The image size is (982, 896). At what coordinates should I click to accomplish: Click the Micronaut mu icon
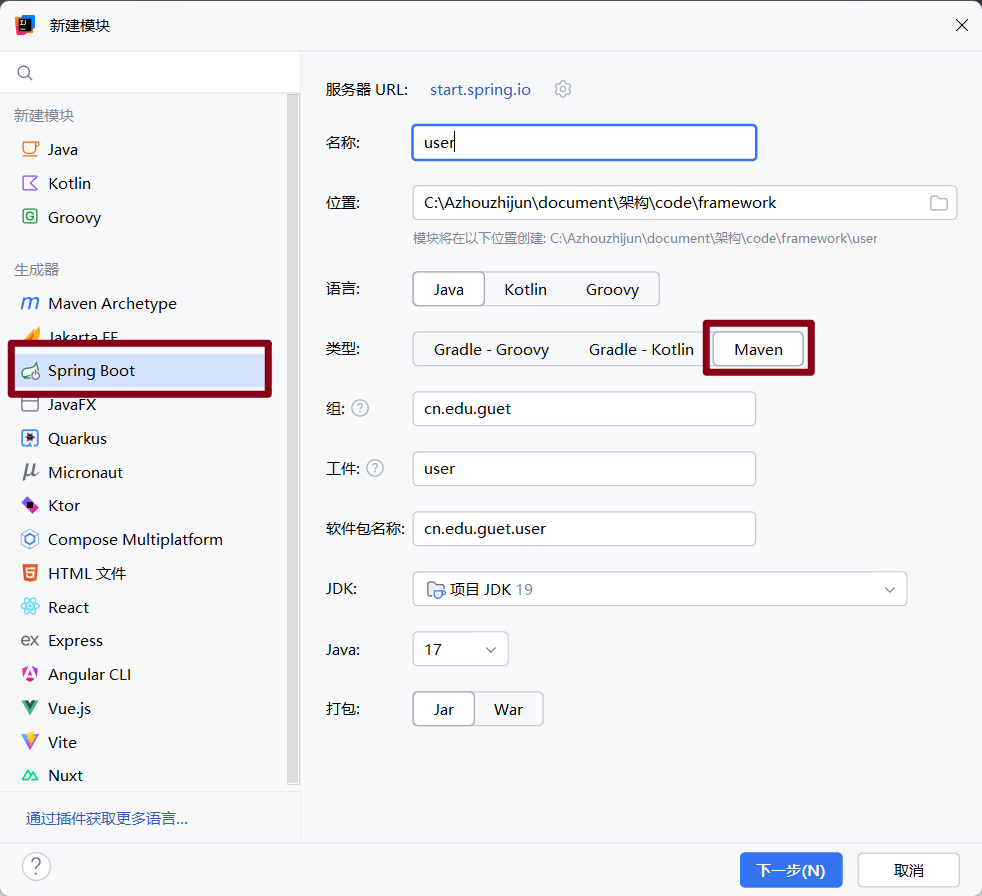click(x=30, y=471)
